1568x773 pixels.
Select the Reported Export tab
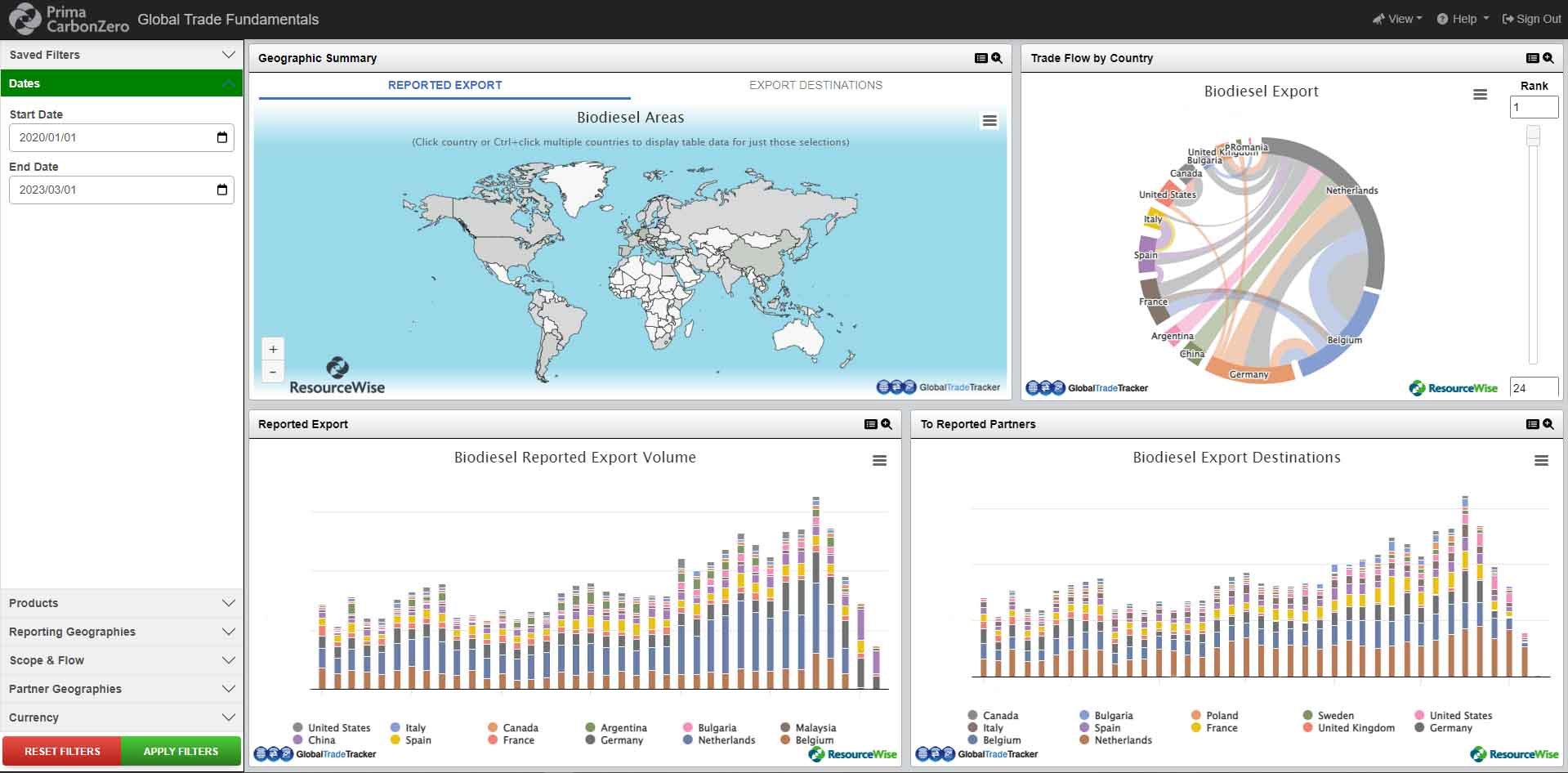[444, 85]
